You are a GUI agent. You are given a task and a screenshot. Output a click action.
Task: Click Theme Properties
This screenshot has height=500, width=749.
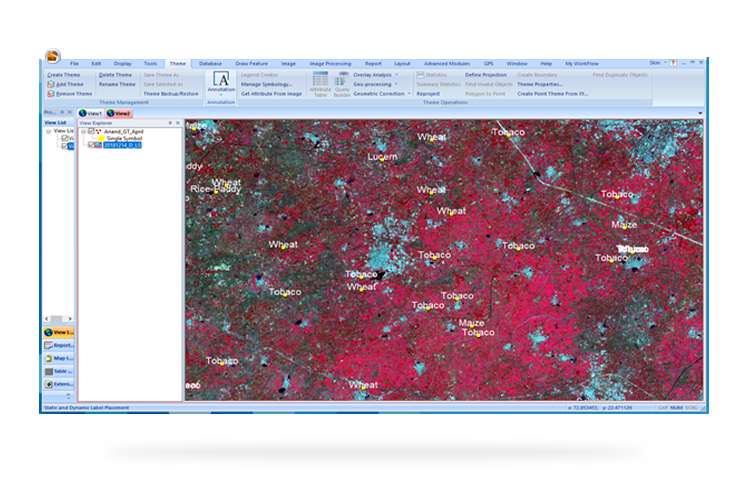pos(540,85)
